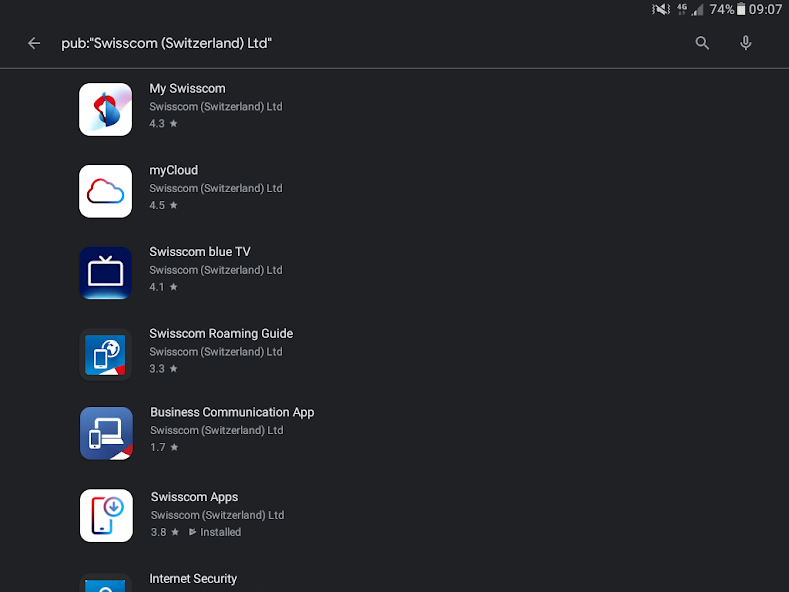The width and height of the screenshot is (789, 592).
Task: Select the Swisscom blue TV title
Action: pos(200,252)
